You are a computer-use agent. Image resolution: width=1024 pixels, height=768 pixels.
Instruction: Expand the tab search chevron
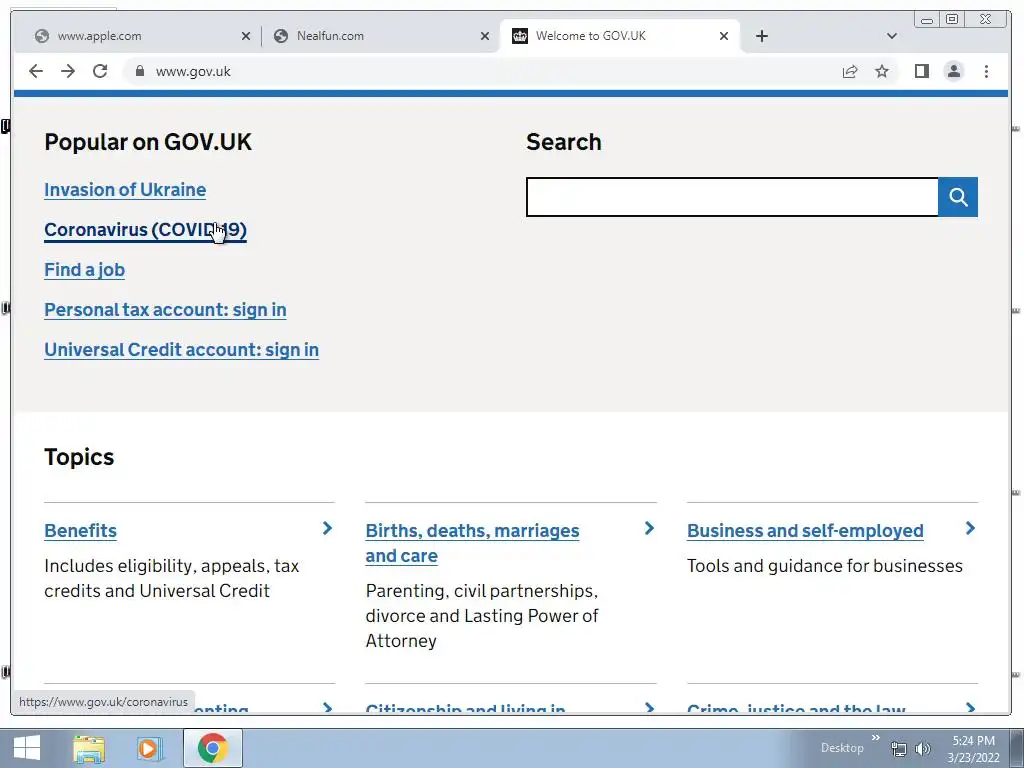tap(891, 36)
